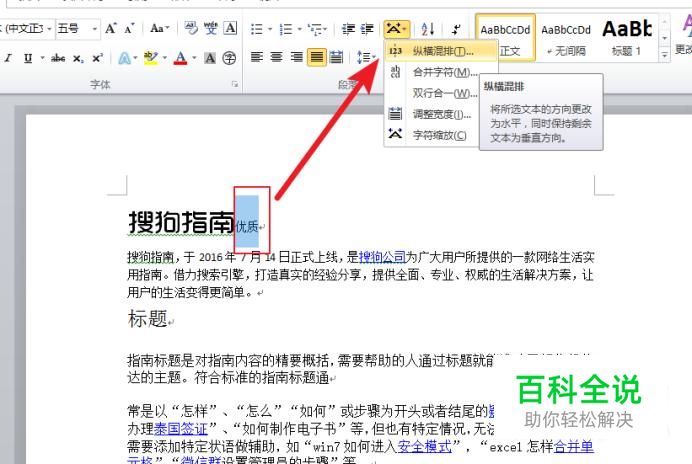This screenshot has height=464, width=692.
Task: Expand the Text Effects dropdown arrow
Action: (135, 58)
